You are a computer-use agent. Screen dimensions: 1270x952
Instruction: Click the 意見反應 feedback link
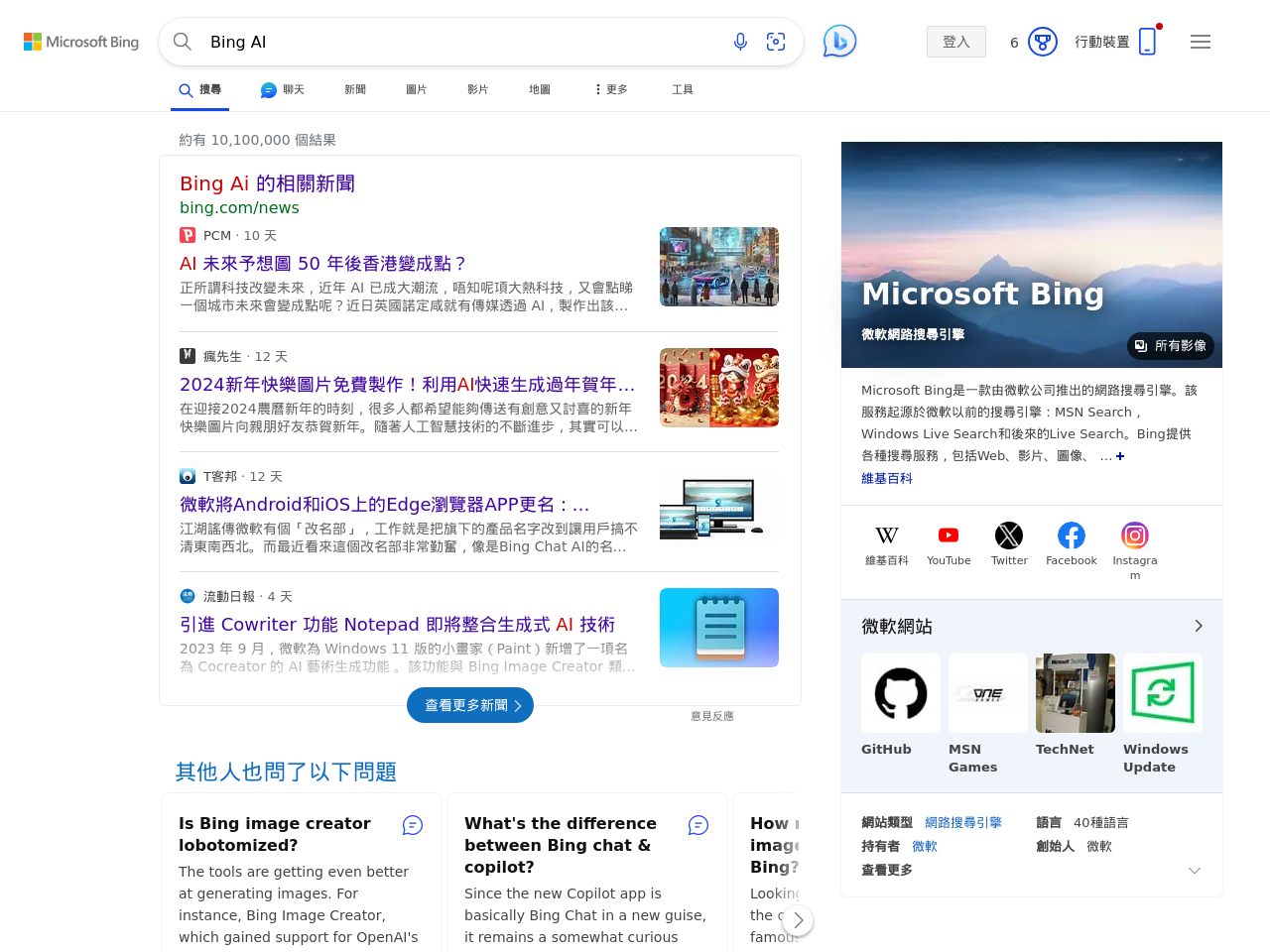coord(712,716)
